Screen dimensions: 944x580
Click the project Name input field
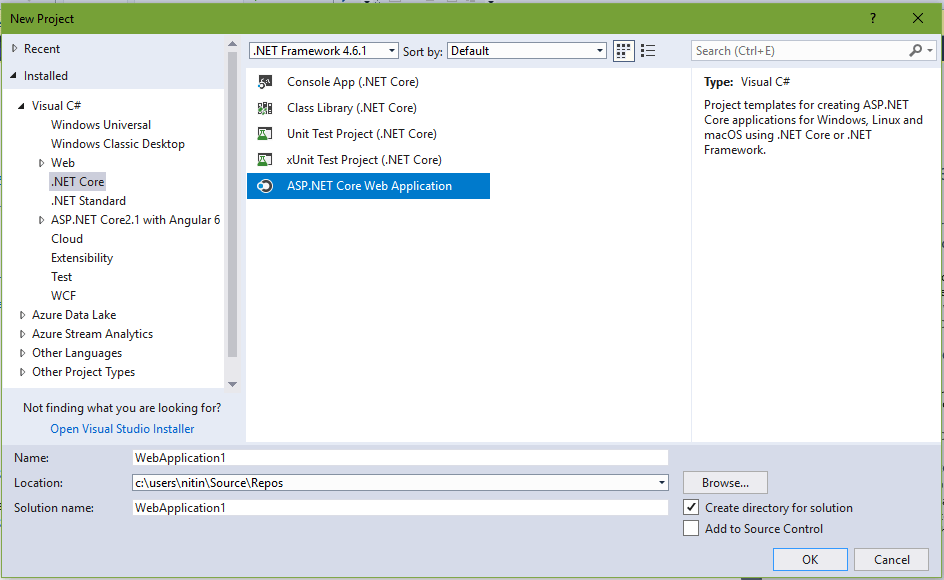[x=400, y=457]
